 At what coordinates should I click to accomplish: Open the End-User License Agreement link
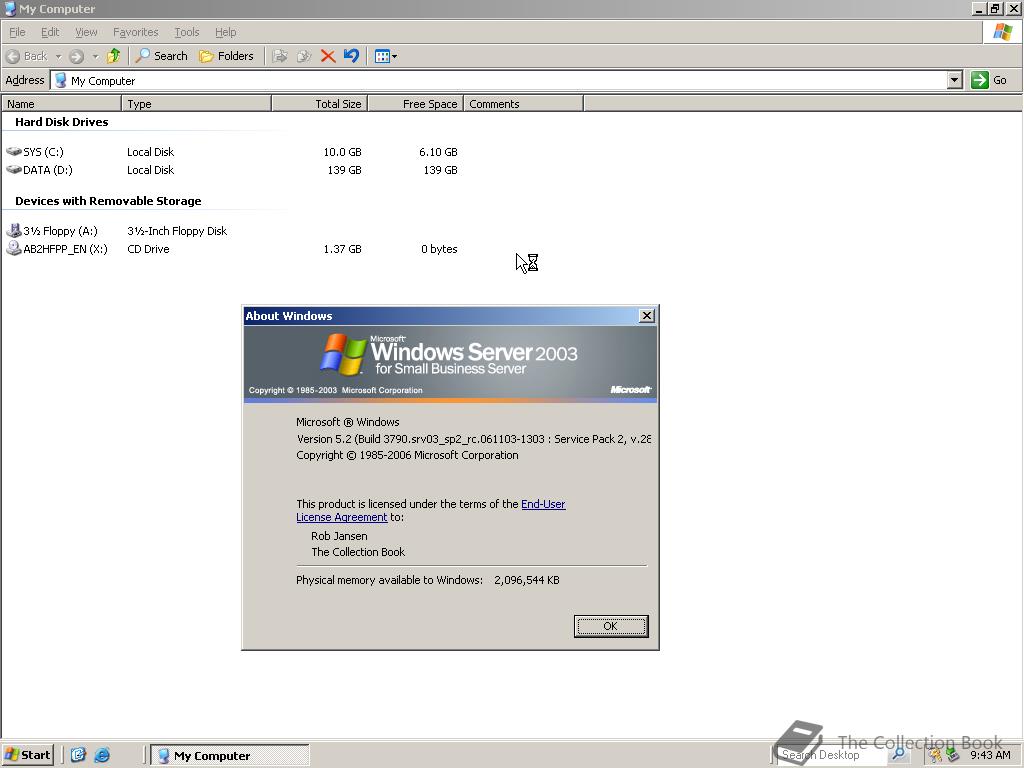[x=431, y=511]
